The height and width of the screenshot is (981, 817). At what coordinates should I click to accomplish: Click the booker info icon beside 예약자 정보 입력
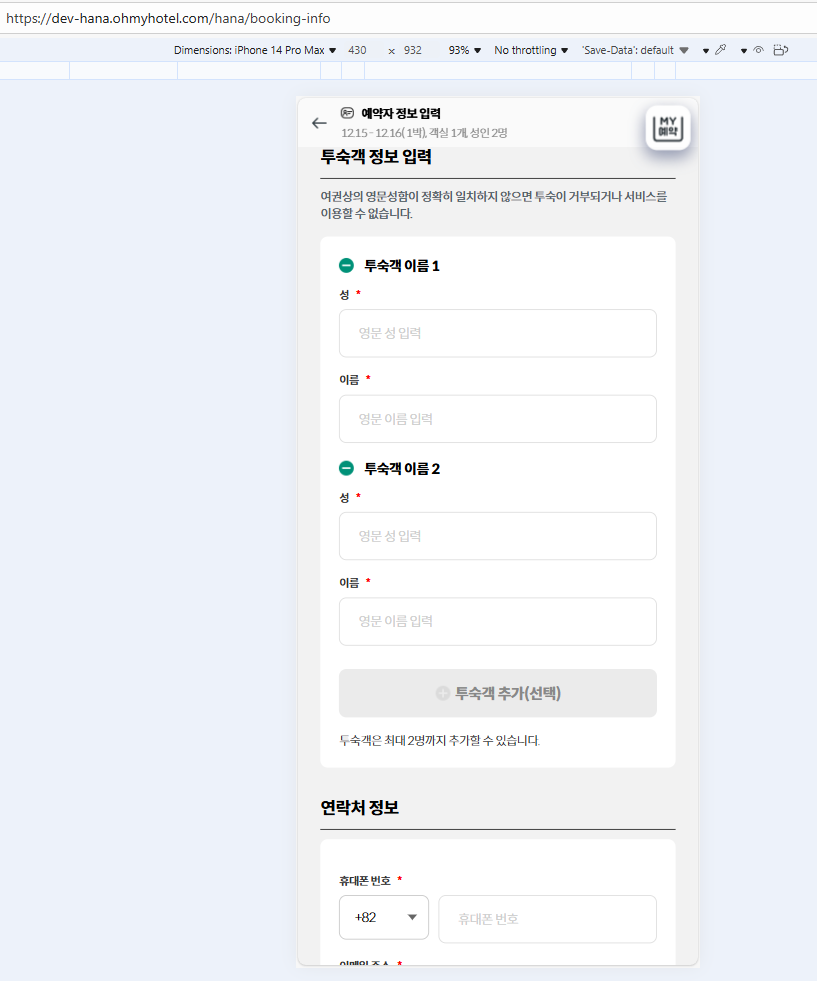point(347,113)
